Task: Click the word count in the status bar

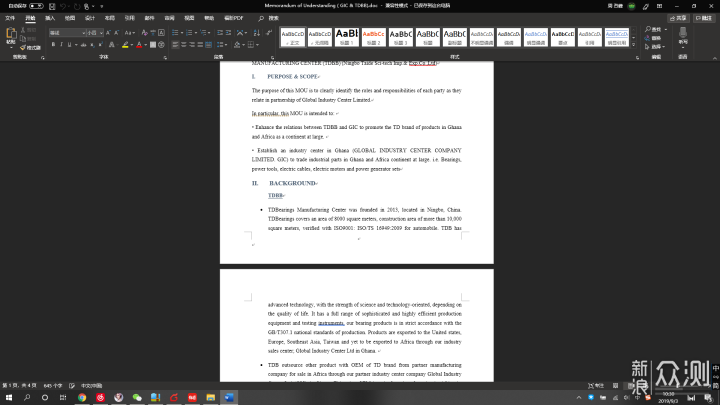Action: pos(52,386)
